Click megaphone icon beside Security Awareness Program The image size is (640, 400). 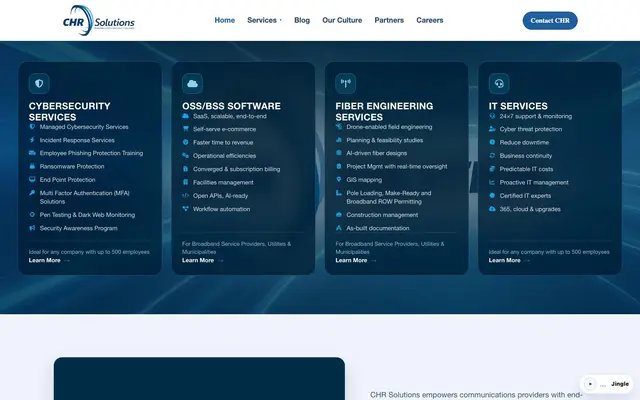[x=32, y=228]
